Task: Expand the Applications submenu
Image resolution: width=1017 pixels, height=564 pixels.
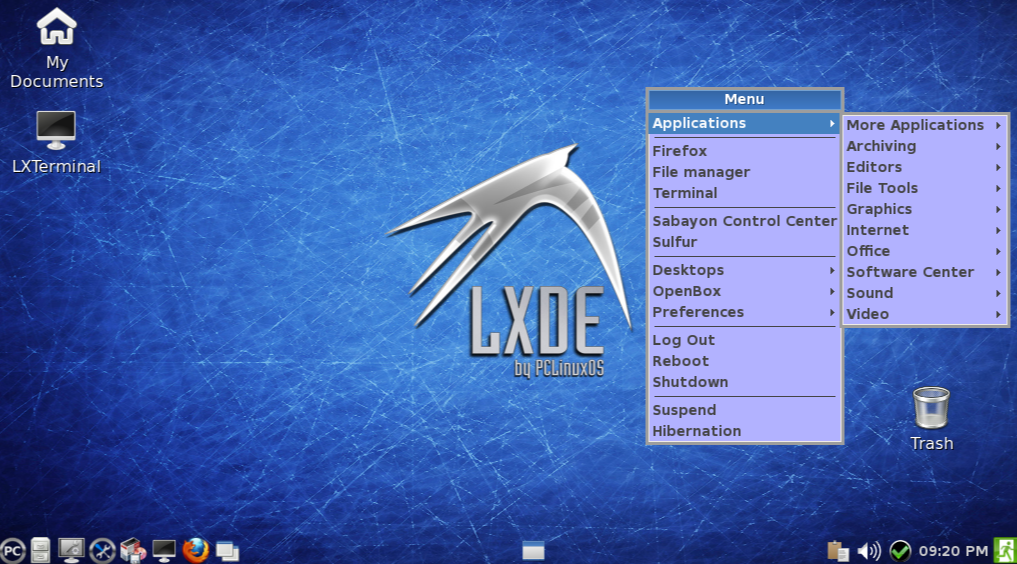Action: (x=745, y=123)
